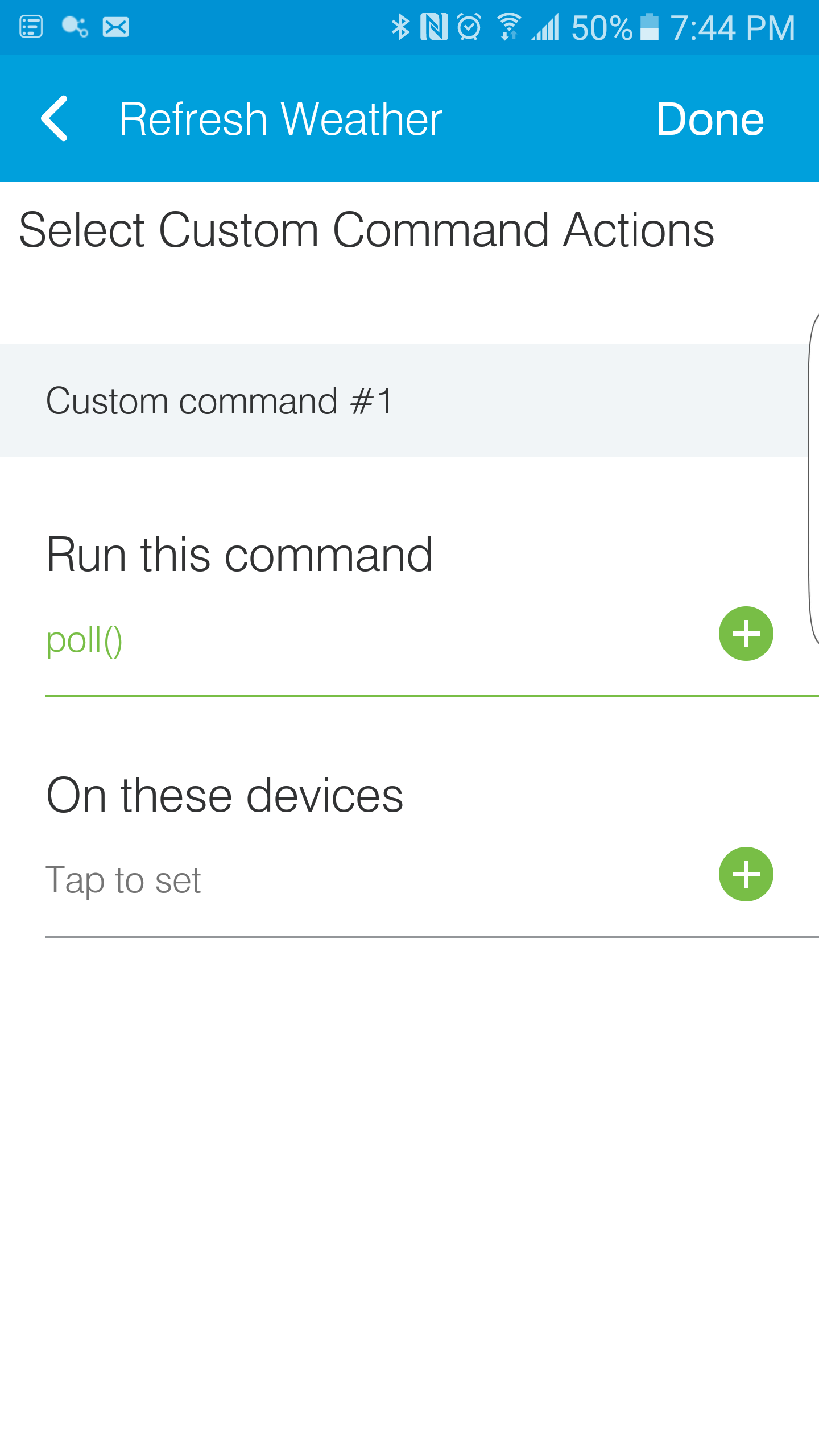Screen dimensions: 819x1456
Task: Tap the green plus beside poll()
Action: click(746, 634)
